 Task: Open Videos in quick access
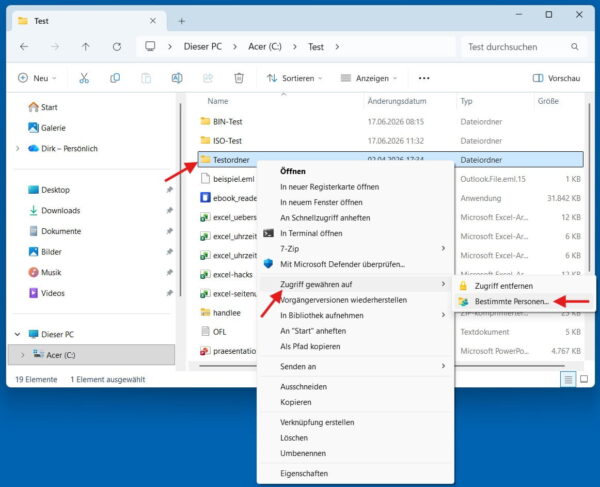tap(47, 293)
